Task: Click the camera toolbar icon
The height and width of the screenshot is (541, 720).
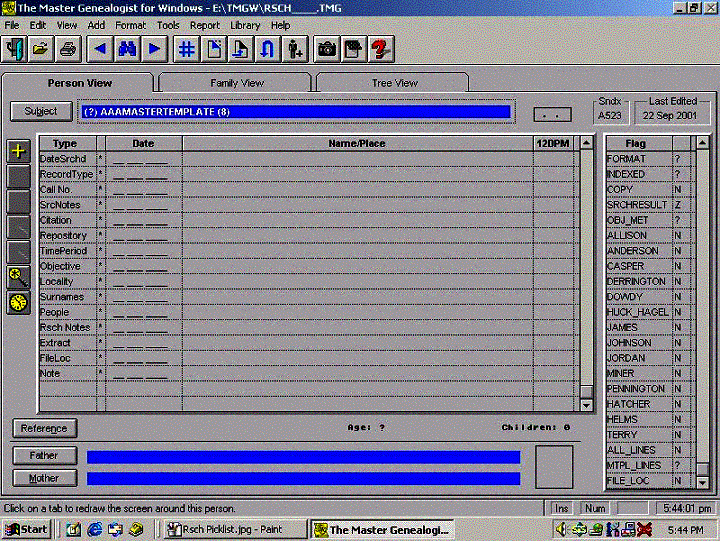Action: pos(326,49)
